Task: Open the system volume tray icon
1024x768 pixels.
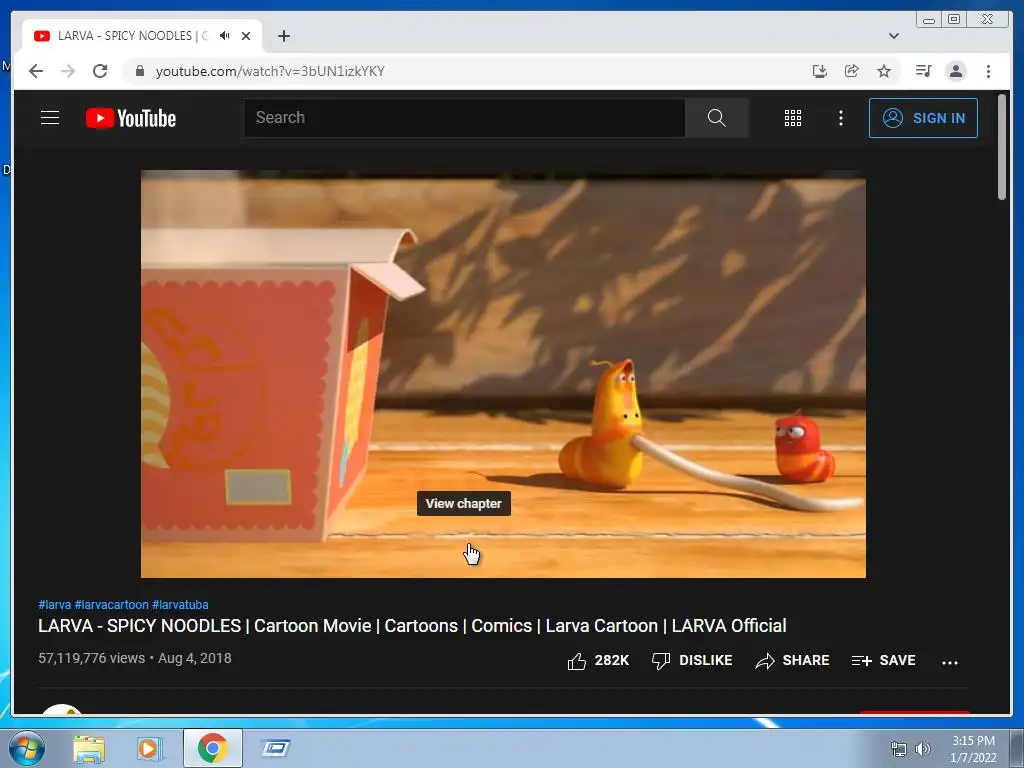Action: click(923, 749)
